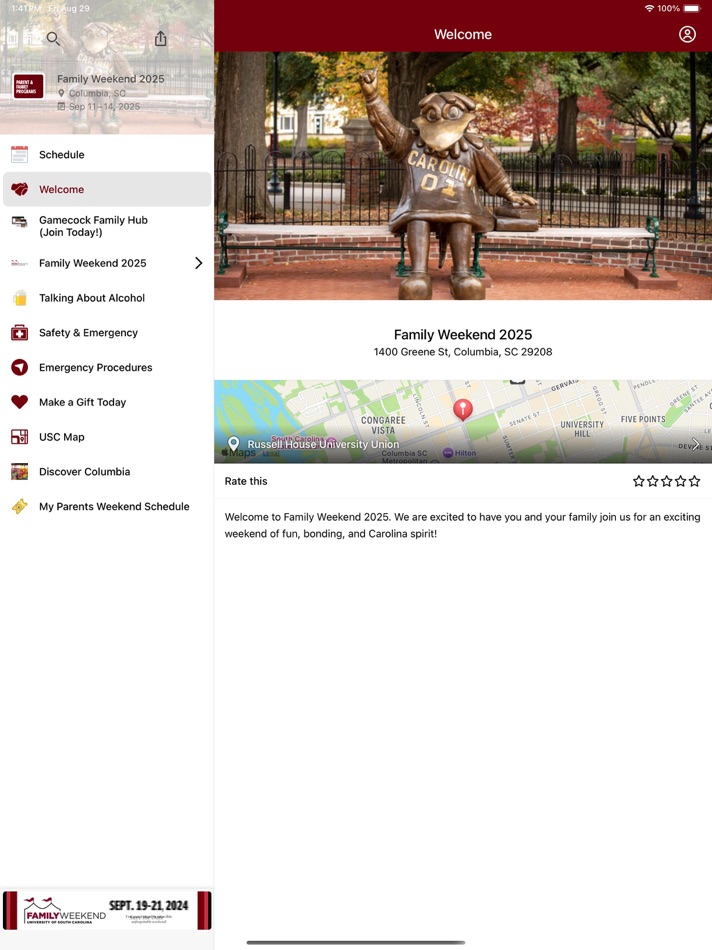The width and height of the screenshot is (712, 950).
Task: Rate this two stars
Action: point(653,481)
